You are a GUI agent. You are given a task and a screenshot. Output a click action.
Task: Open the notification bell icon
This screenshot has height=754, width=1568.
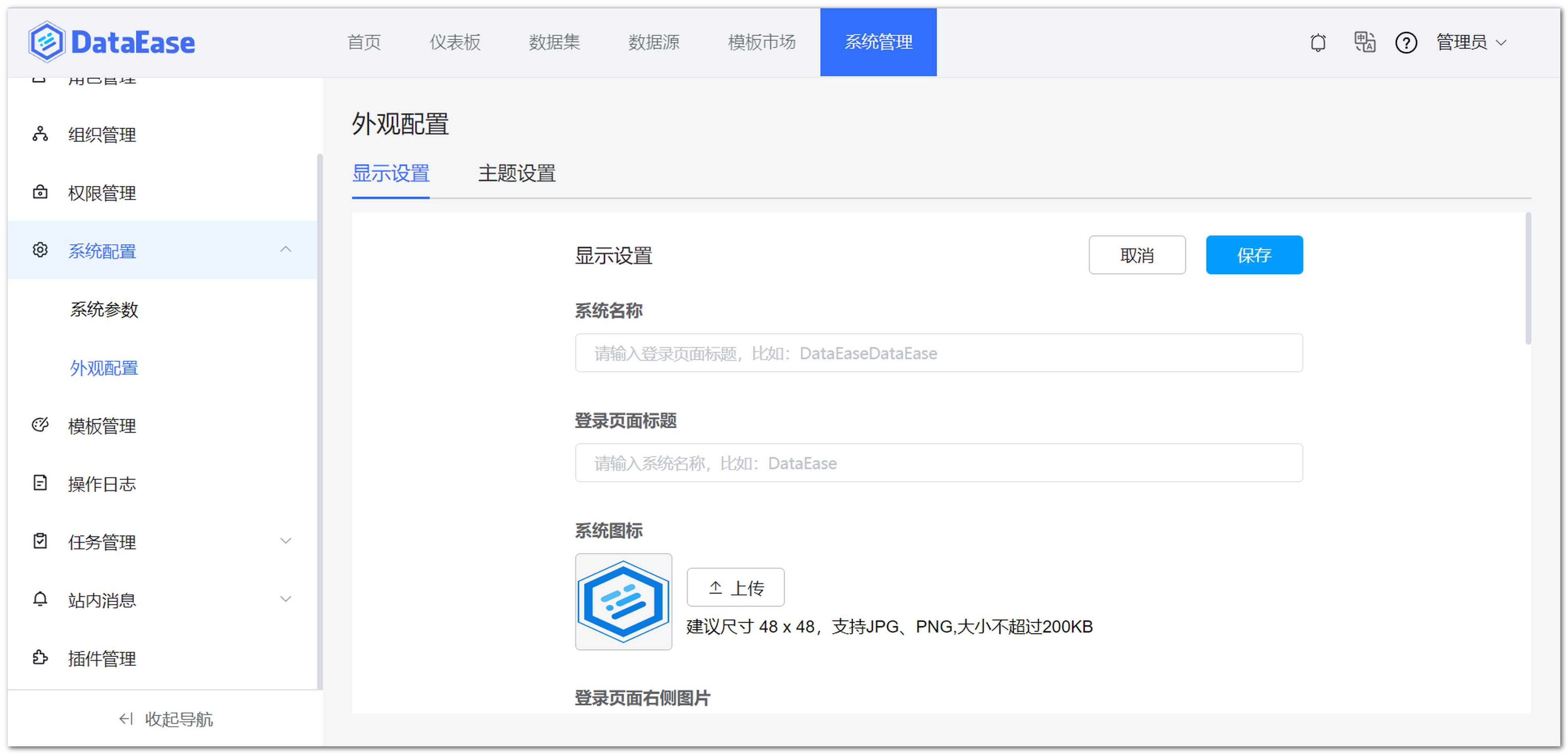click(x=1318, y=42)
